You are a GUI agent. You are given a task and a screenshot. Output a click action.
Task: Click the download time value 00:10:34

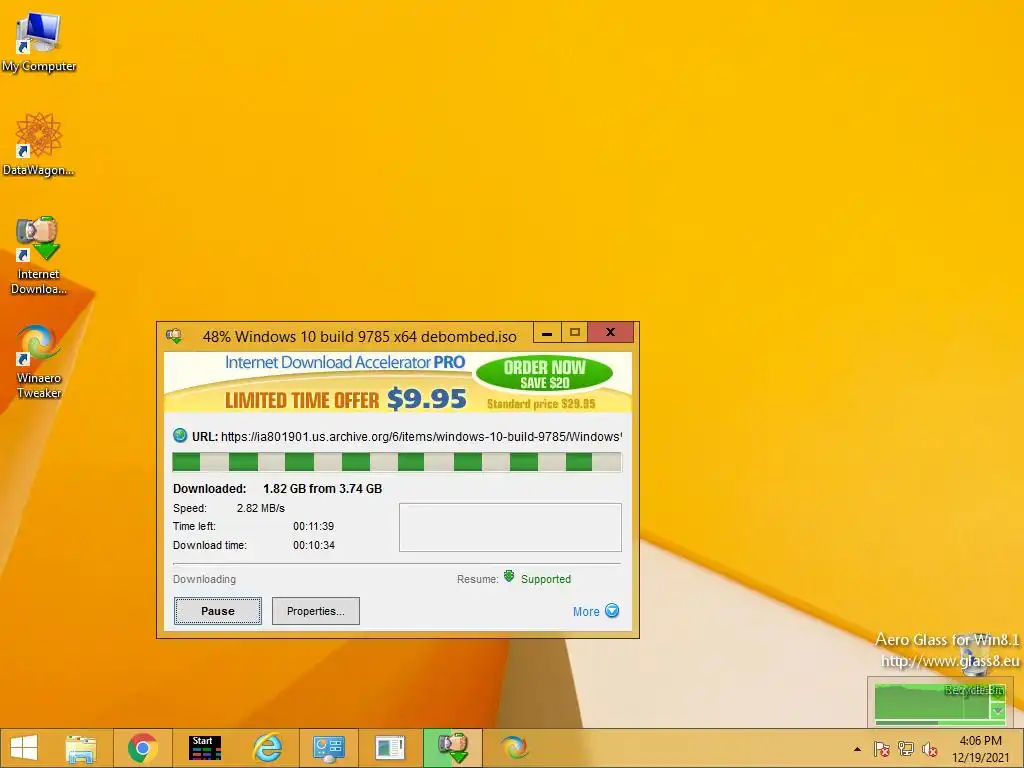click(x=313, y=545)
